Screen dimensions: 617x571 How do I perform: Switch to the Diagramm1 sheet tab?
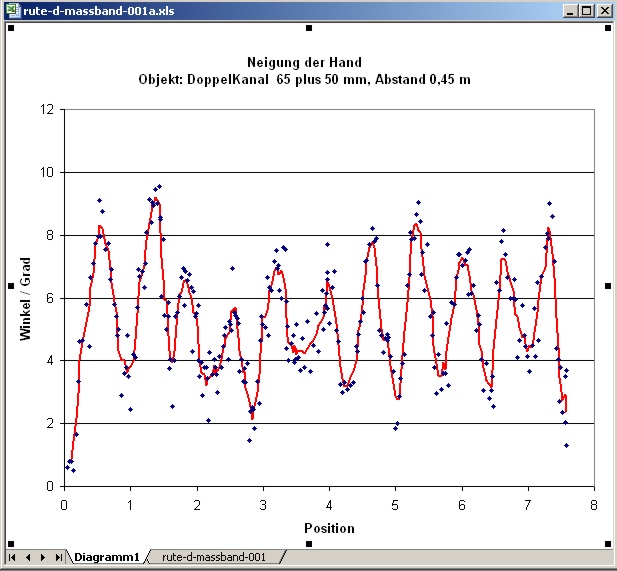(107, 556)
